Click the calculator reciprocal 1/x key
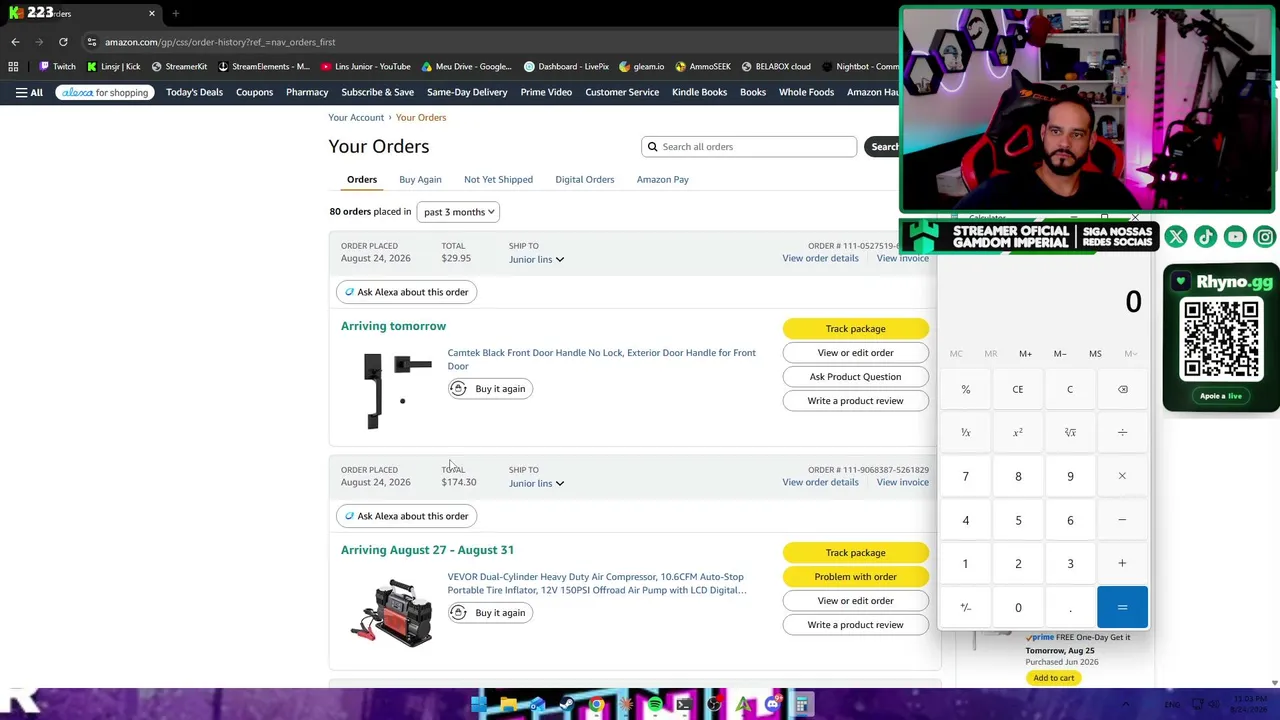 (x=966, y=433)
